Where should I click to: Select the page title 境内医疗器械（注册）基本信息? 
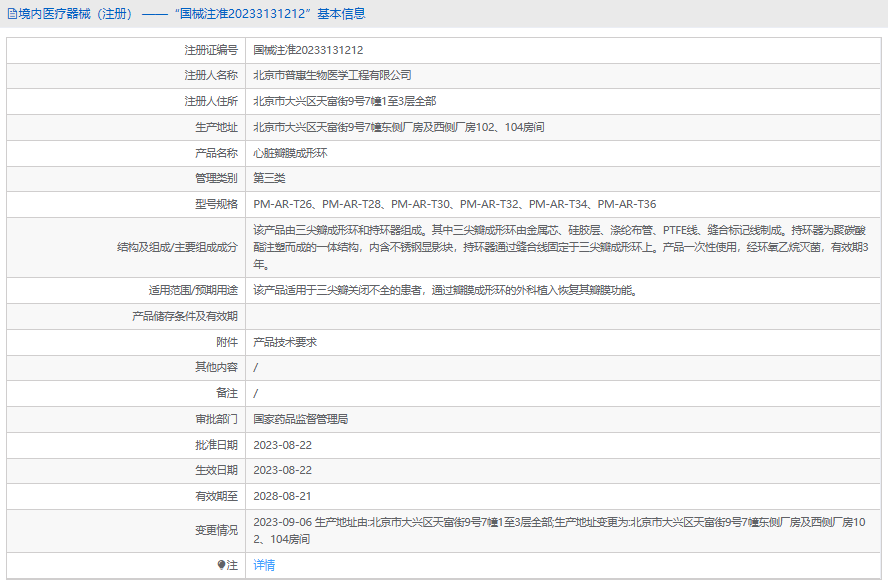pos(186,14)
